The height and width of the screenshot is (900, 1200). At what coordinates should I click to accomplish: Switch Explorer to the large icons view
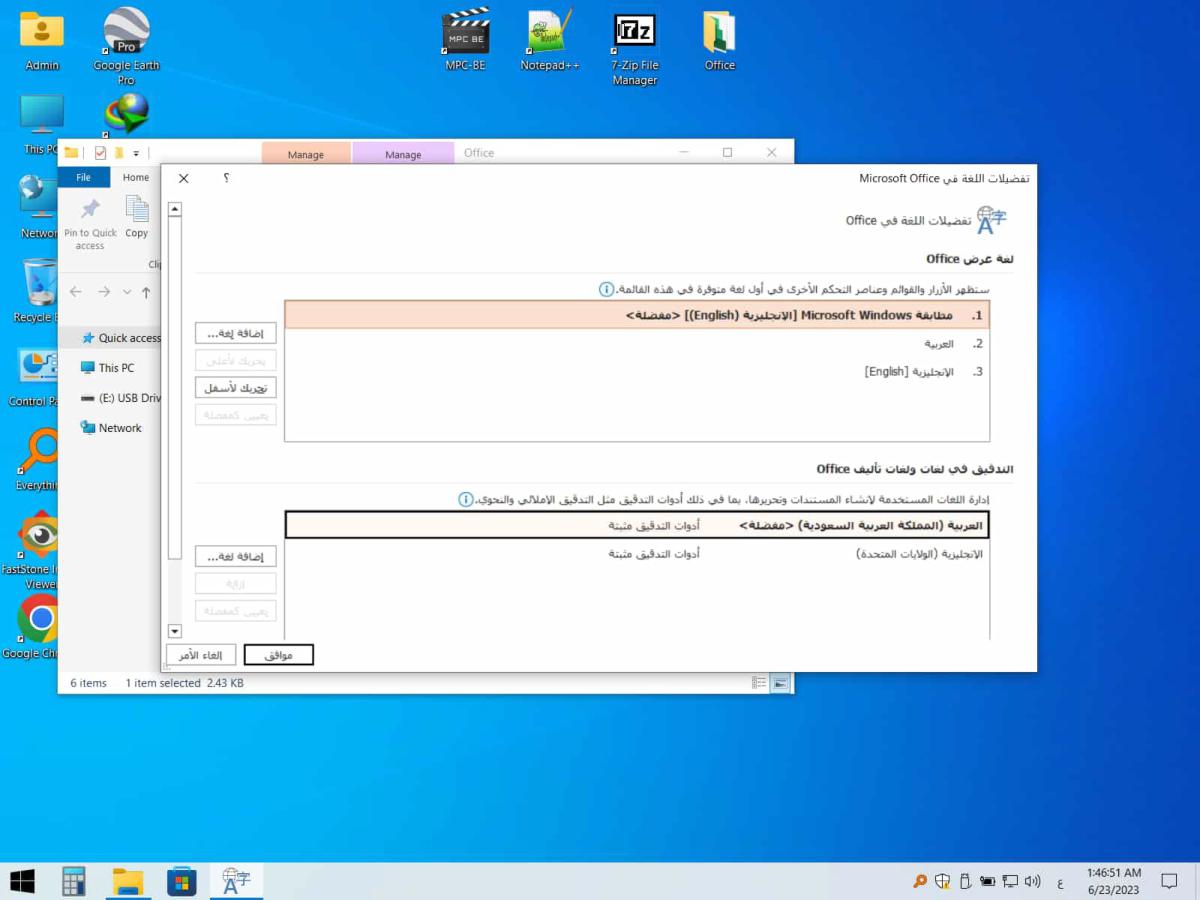point(780,683)
